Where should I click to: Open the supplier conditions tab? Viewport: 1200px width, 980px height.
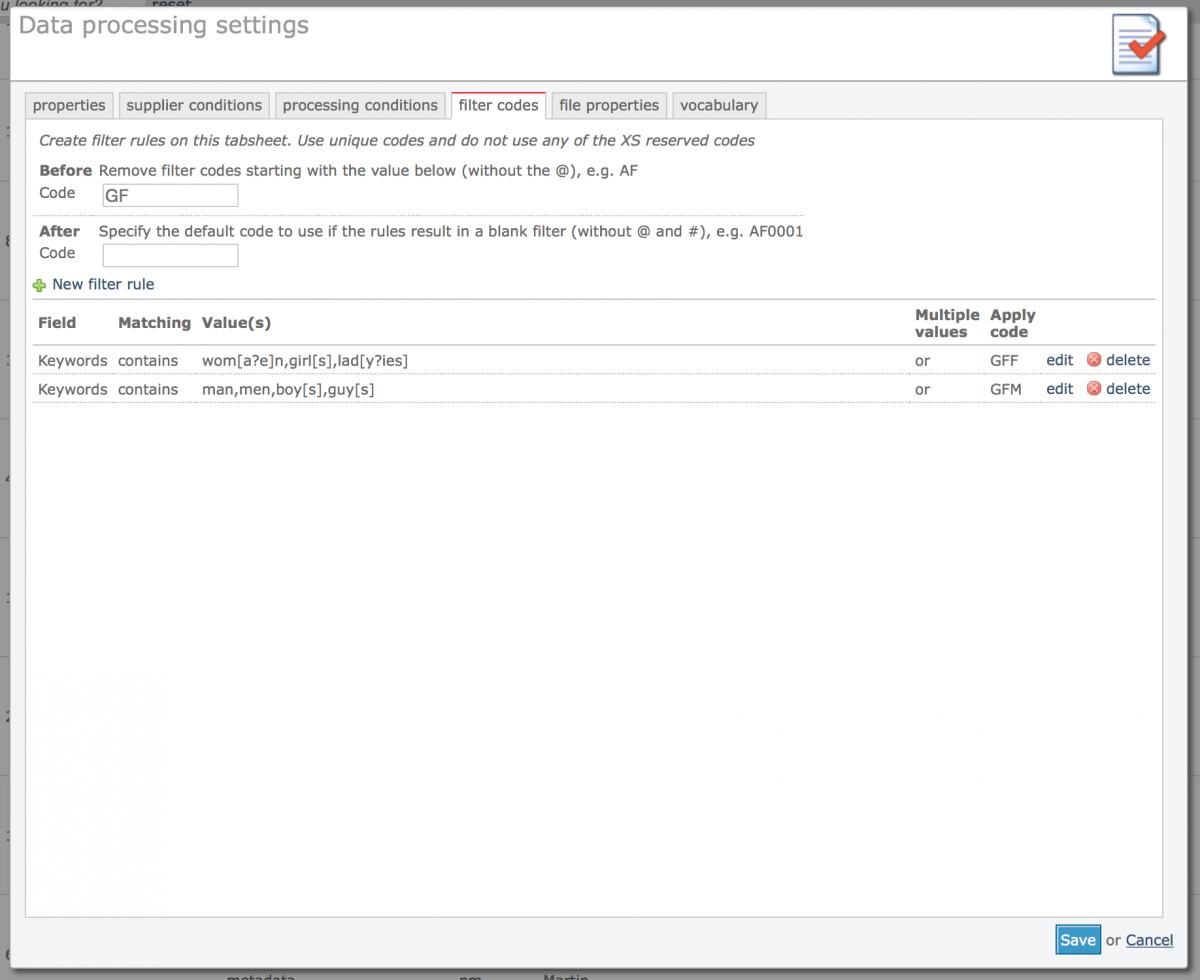(x=193, y=105)
